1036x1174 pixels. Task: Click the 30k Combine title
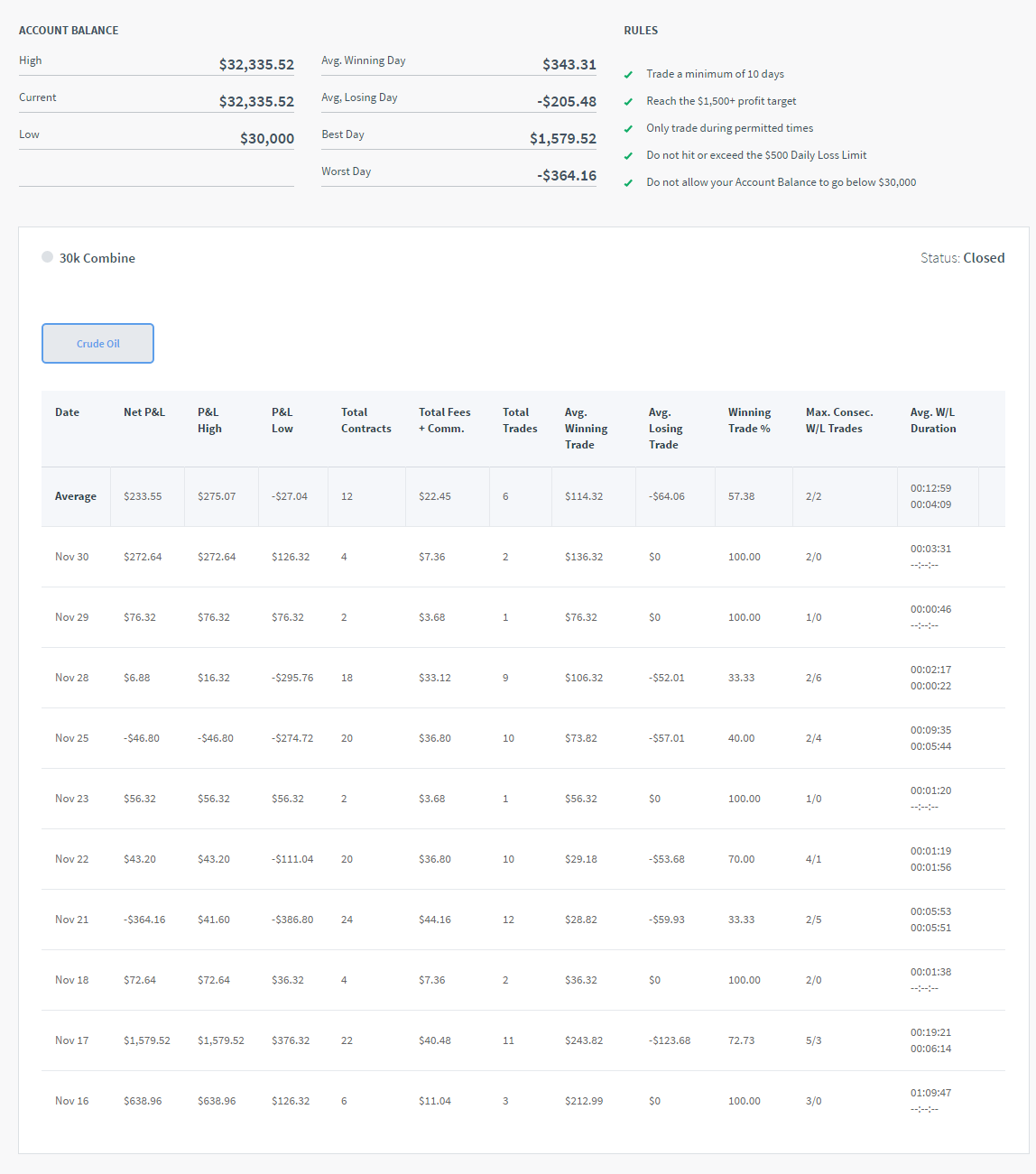[97, 258]
